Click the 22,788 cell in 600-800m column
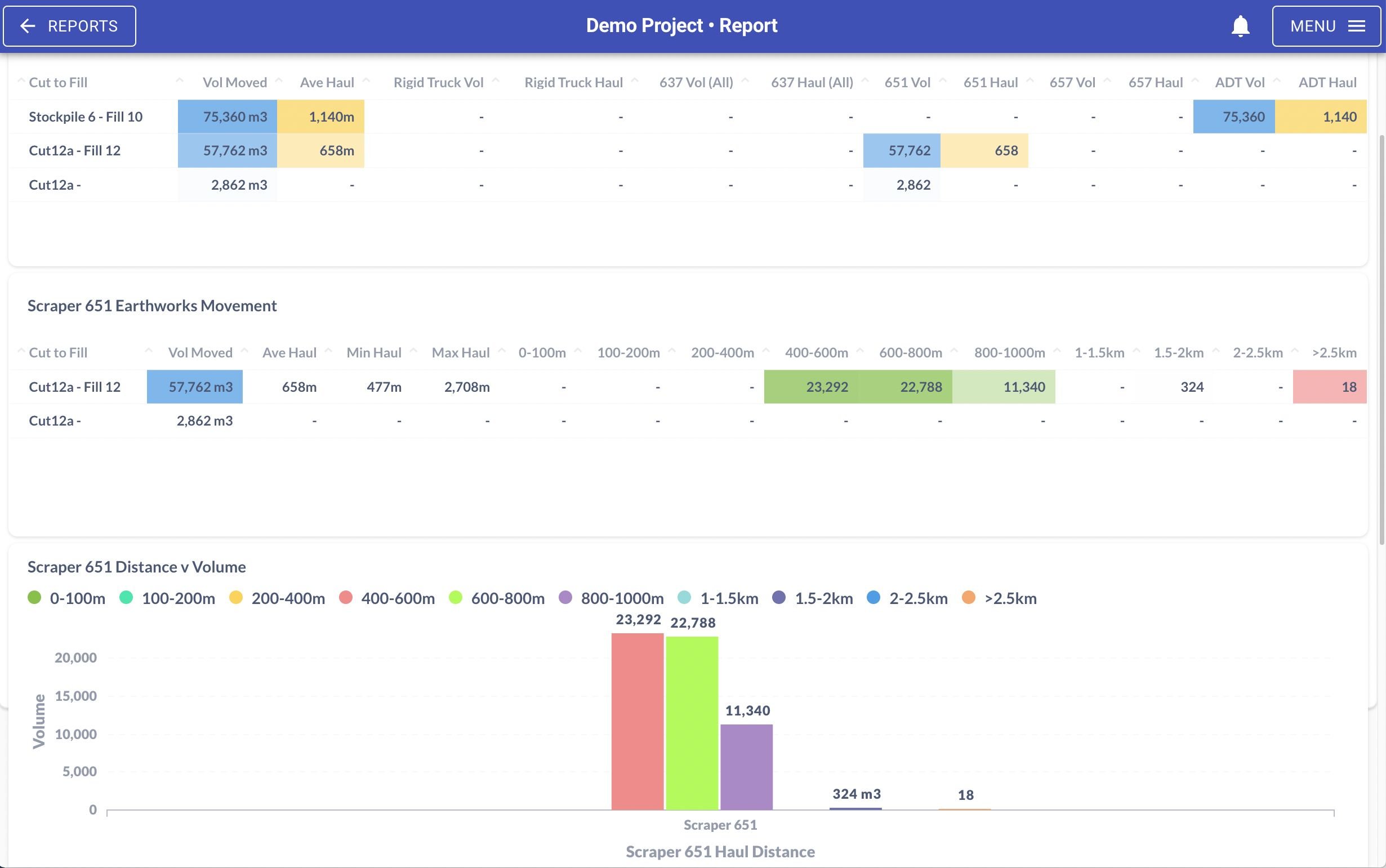 [x=905, y=387]
